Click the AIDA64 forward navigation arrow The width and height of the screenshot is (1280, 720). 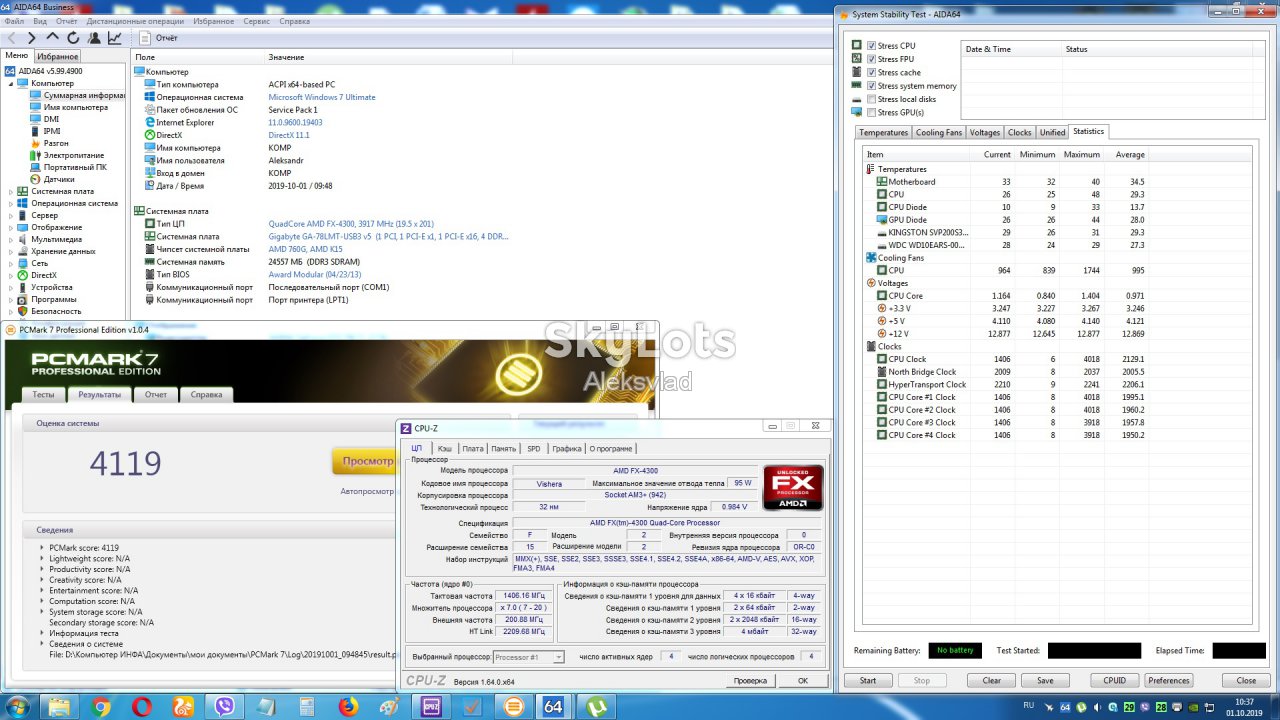[x=32, y=38]
